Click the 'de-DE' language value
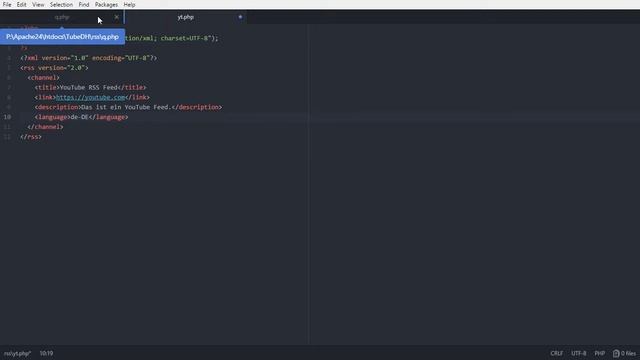 click(x=79, y=117)
